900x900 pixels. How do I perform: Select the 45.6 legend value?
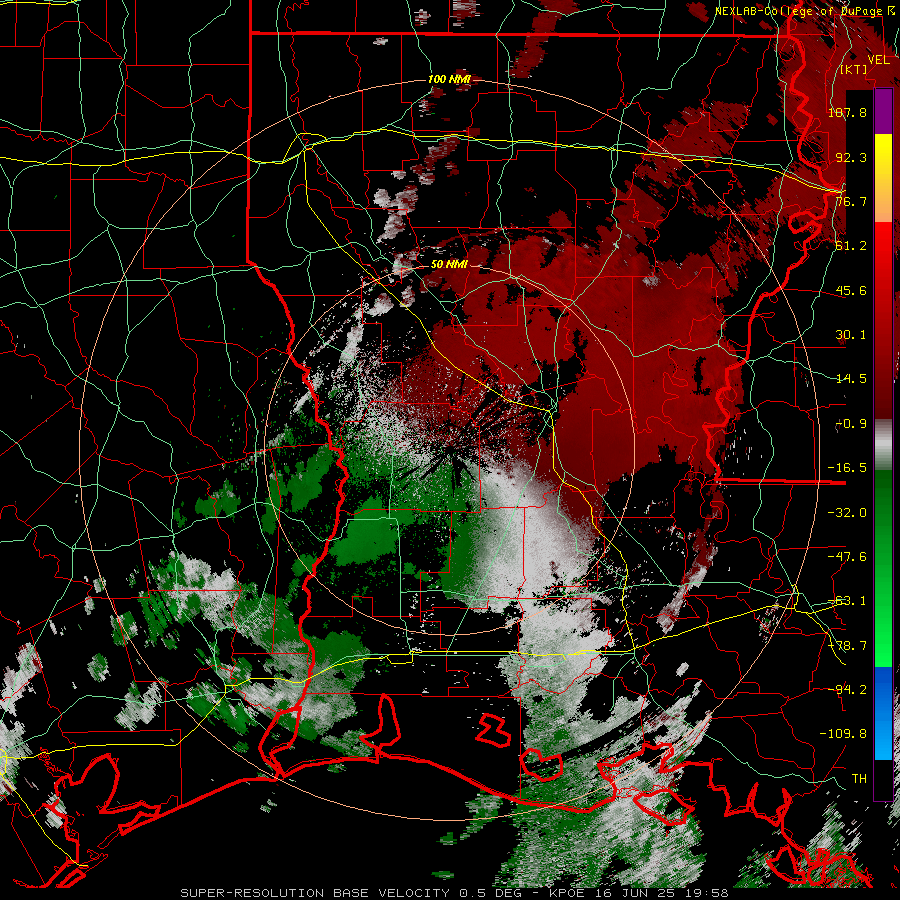pos(851,290)
